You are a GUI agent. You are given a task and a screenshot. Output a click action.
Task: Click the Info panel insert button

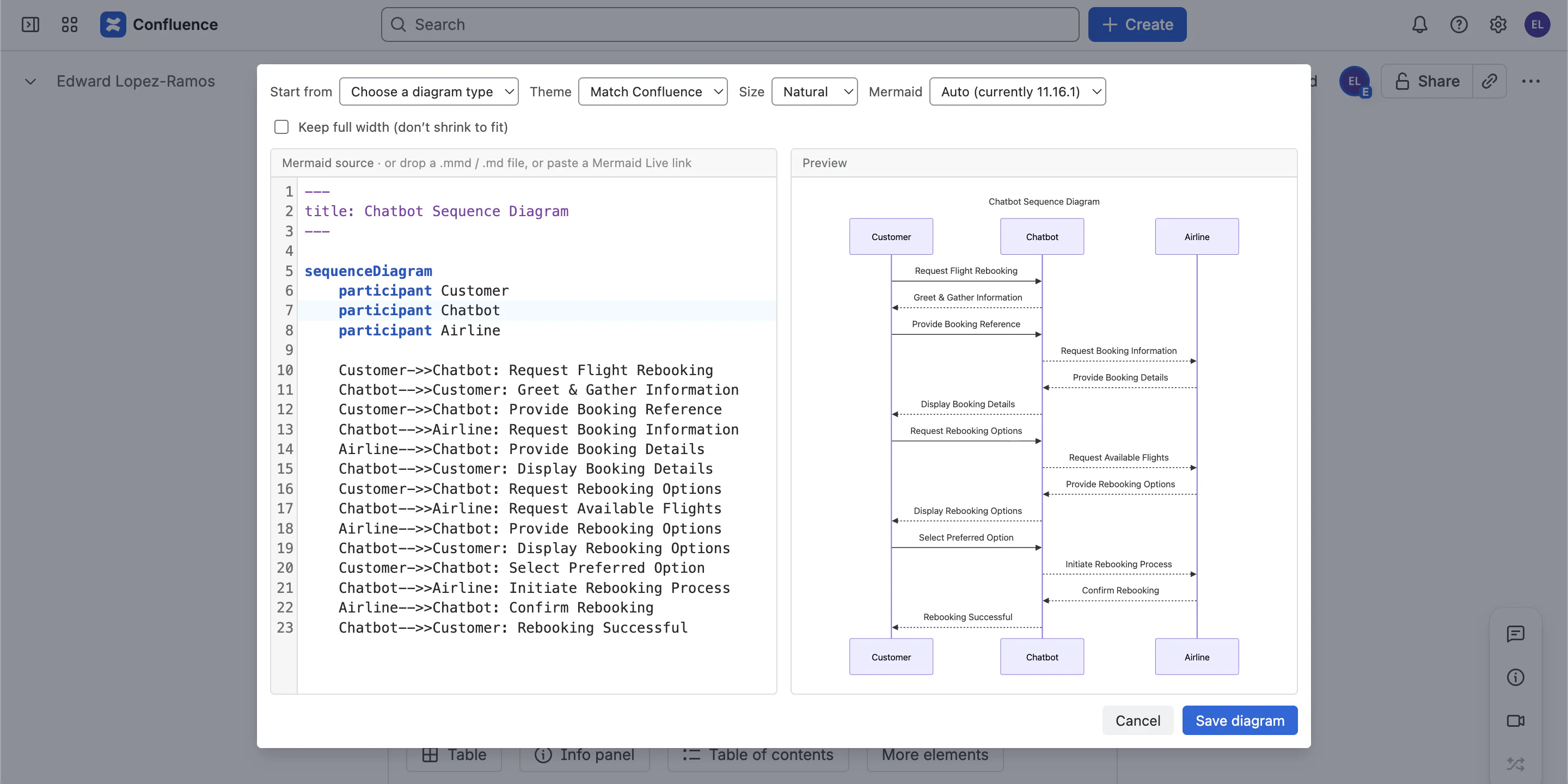pyautogui.click(x=584, y=755)
